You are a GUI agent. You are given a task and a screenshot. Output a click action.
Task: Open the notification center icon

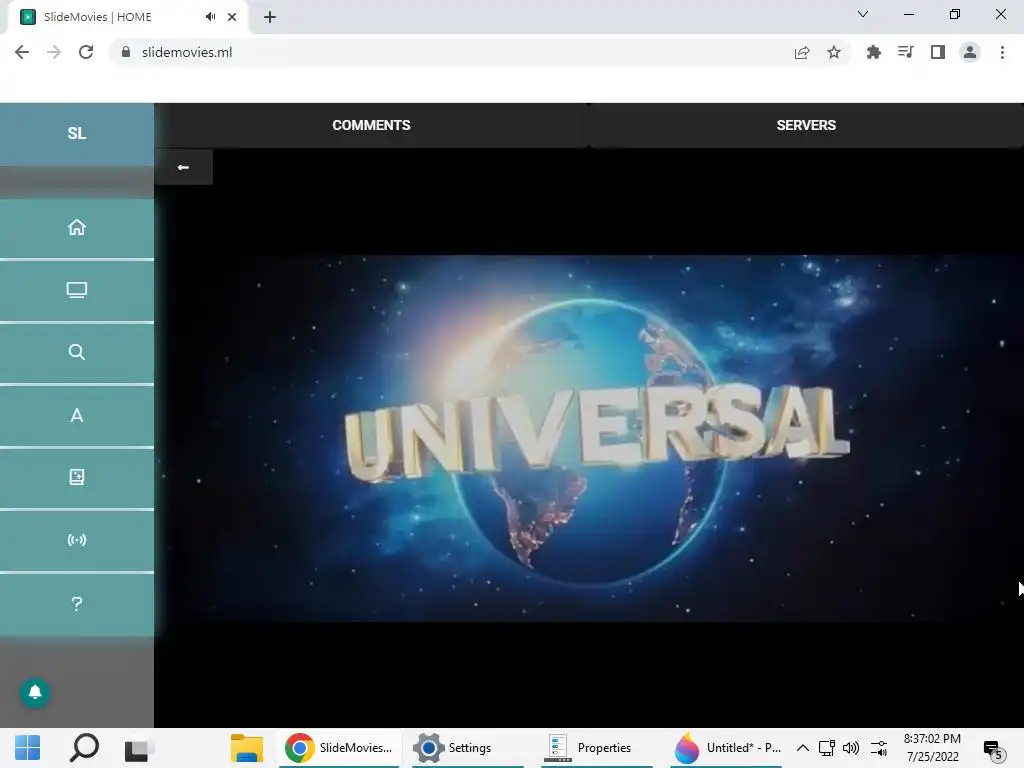pos(994,750)
